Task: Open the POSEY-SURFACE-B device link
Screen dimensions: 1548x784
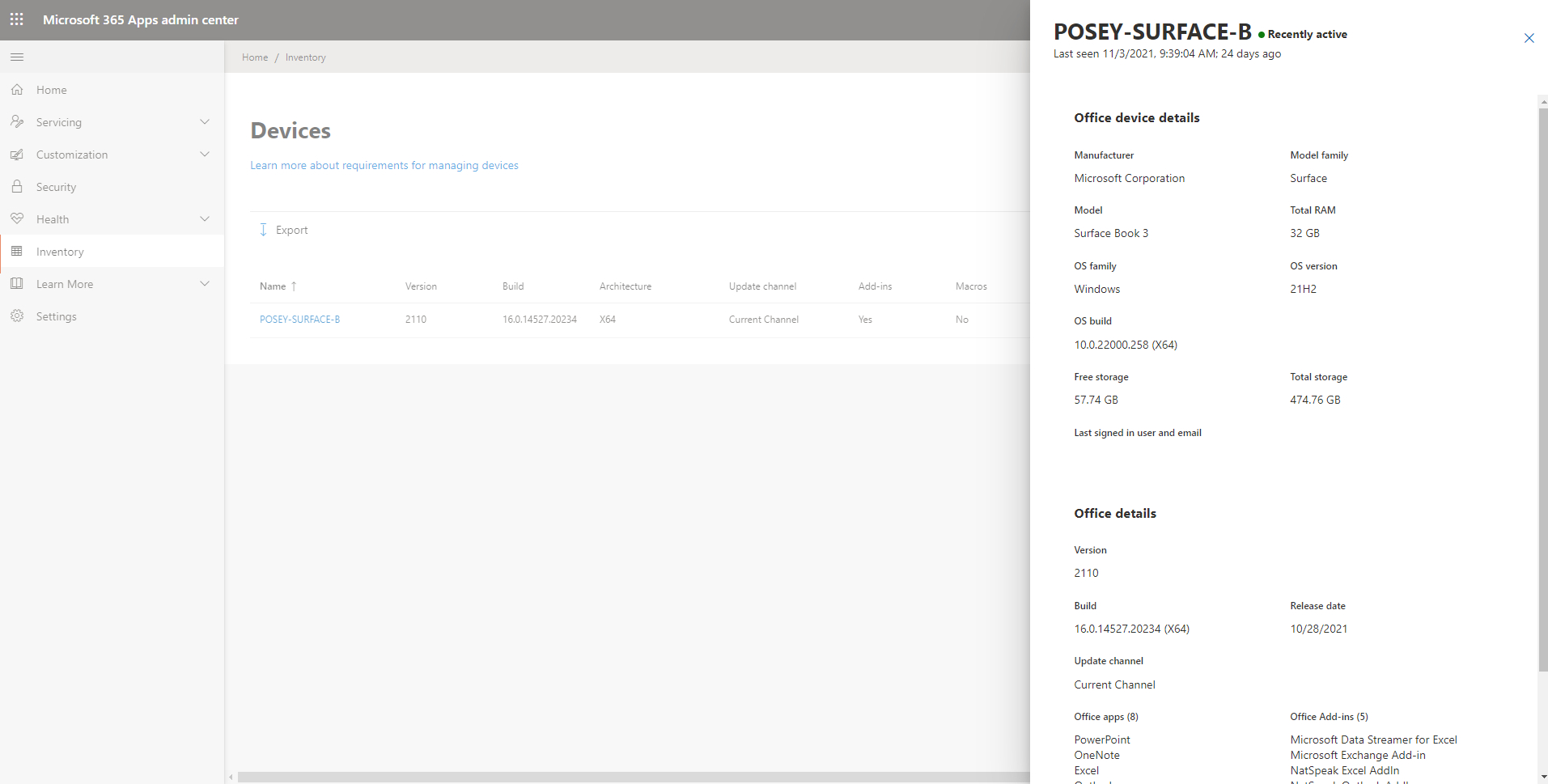Action: pyautogui.click(x=299, y=320)
